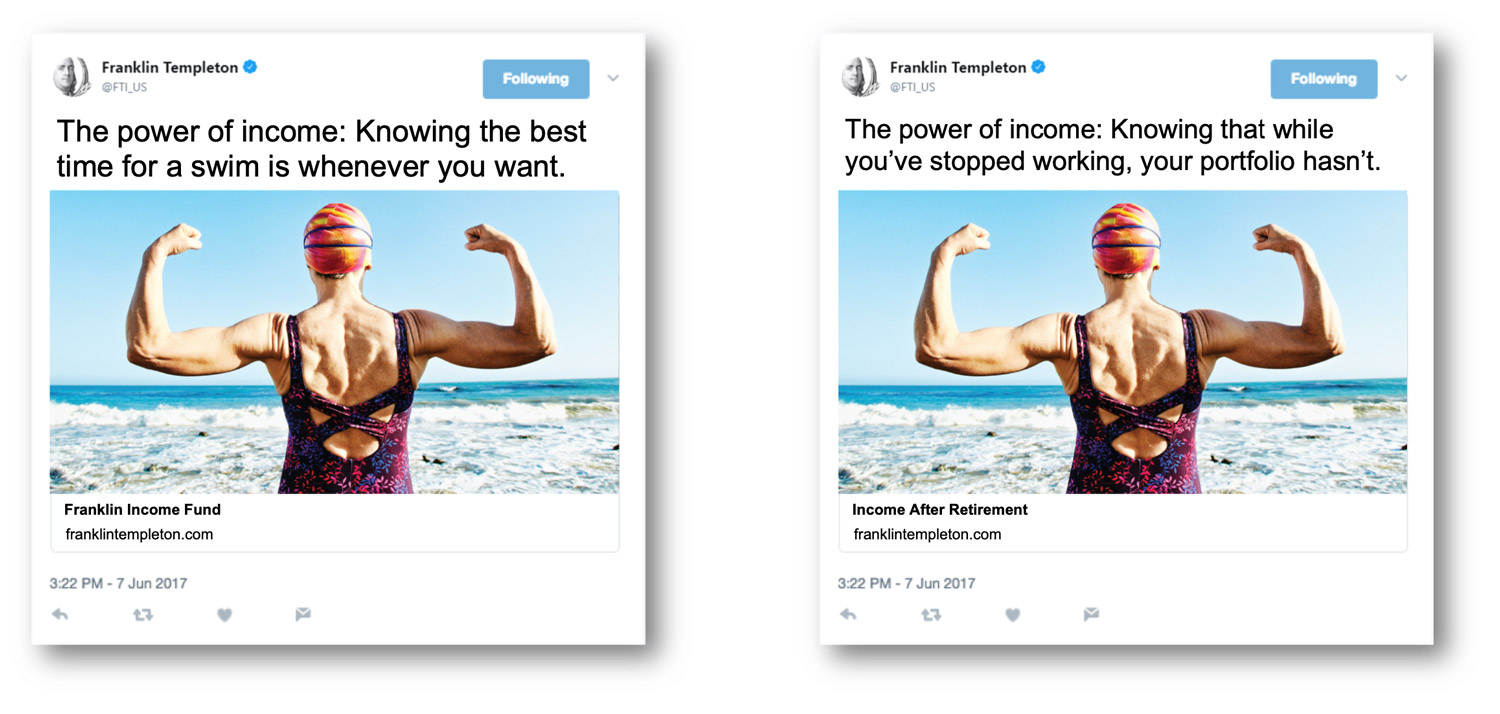Click the Franklin Templeton name on left tweet
The width and height of the screenshot is (1500, 714).
click(170, 67)
